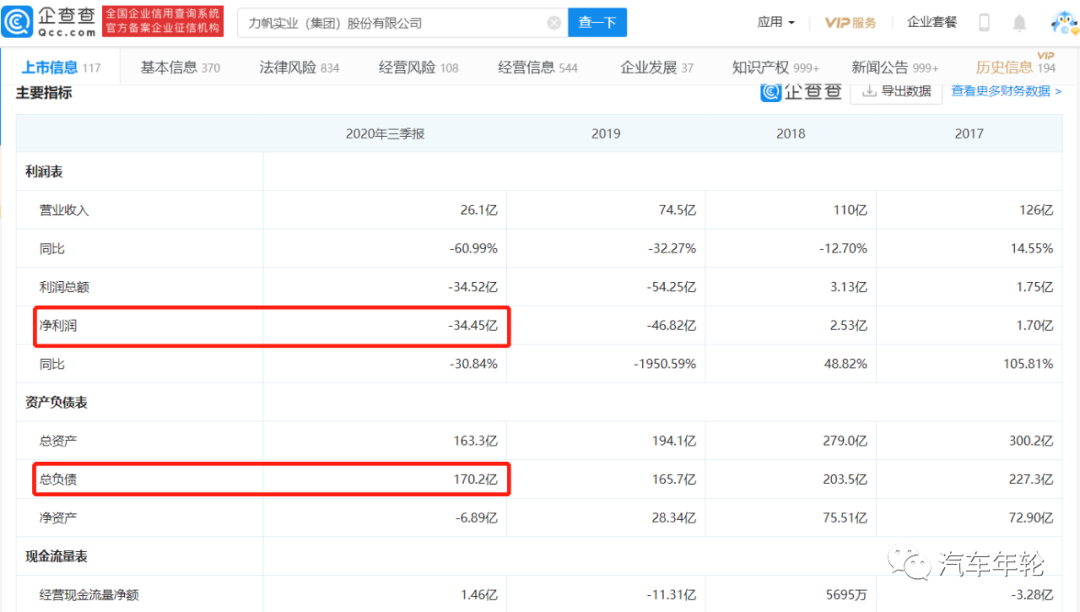
Task: Click the 营业收入 row label
Action: coord(64,210)
